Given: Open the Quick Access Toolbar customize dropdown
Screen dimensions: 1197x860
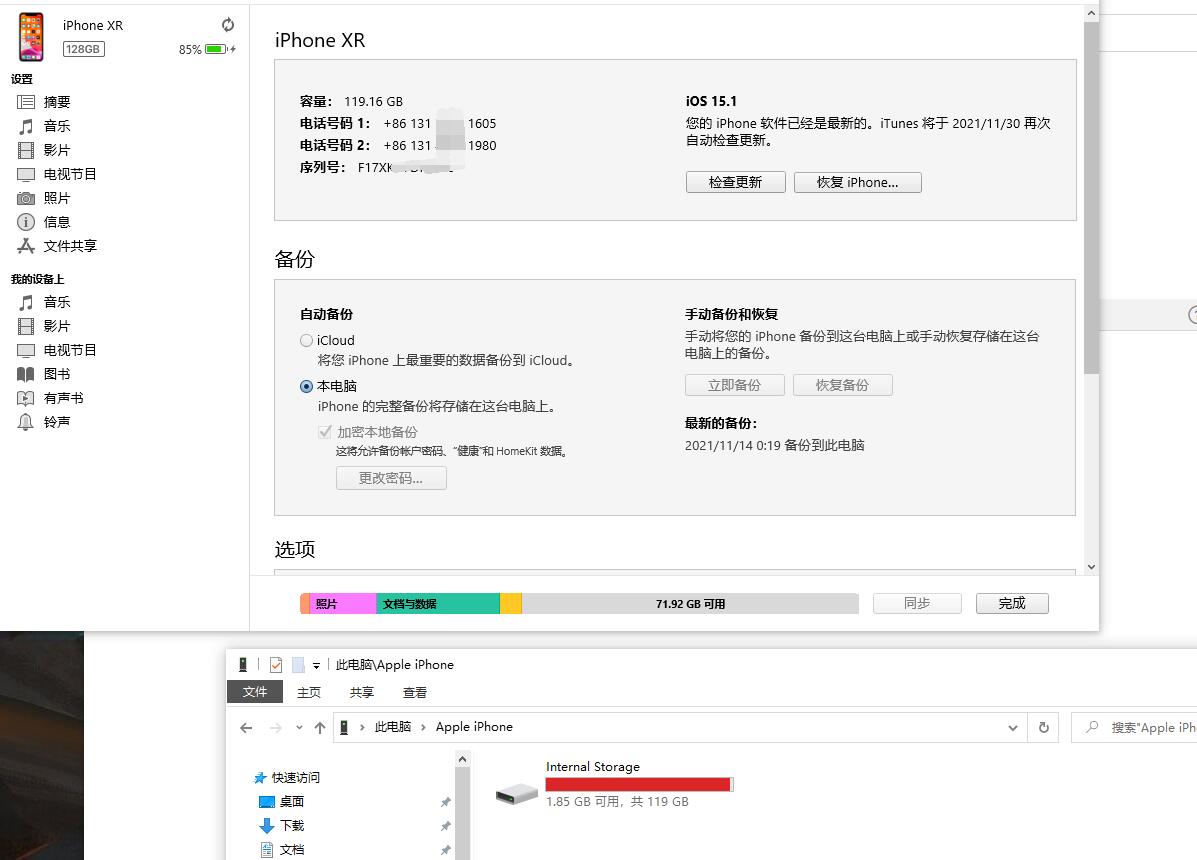Looking at the screenshot, I should click(x=316, y=665).
